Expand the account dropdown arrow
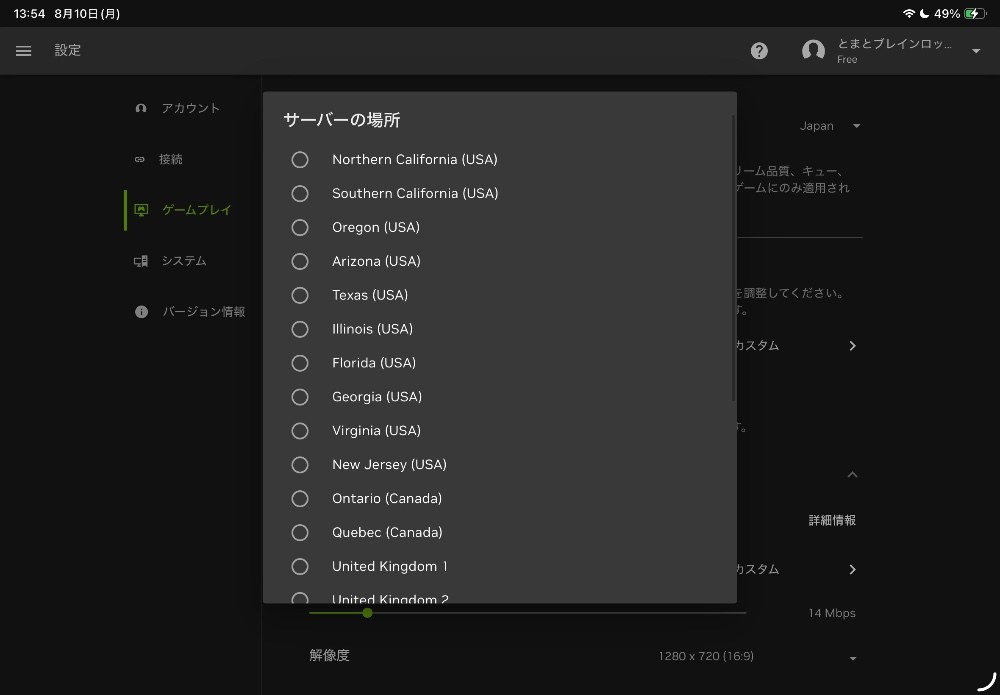1000x695 pixels. click(976, 51)
